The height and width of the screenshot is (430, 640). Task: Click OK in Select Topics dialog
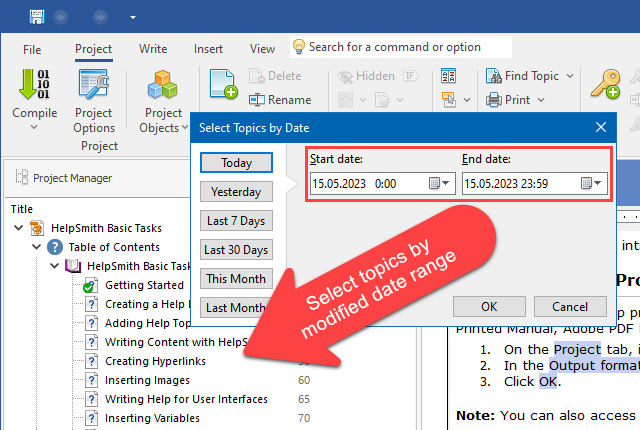(x=489, y=306)
